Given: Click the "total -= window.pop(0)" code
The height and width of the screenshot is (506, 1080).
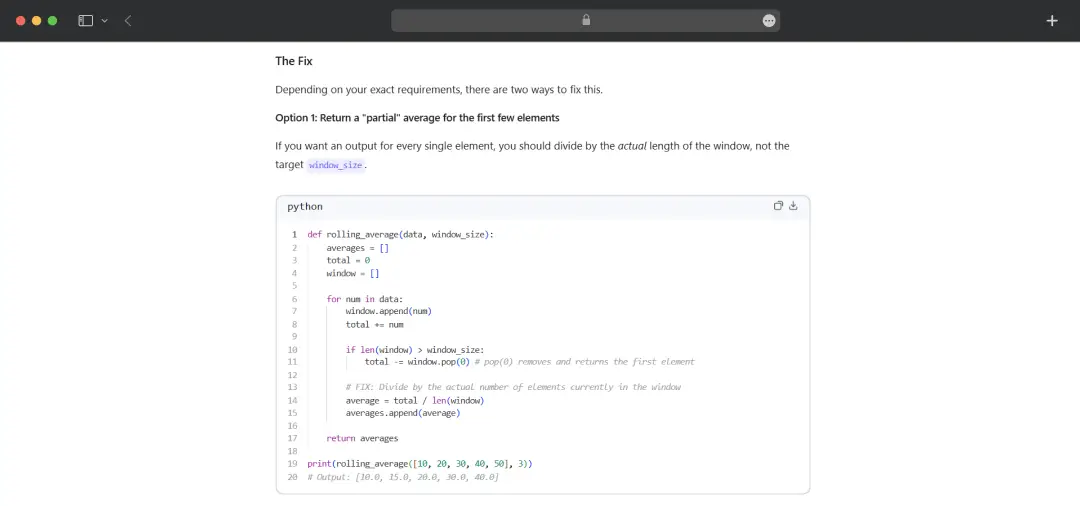Looking at the screenshot, I should click(417, 362).
